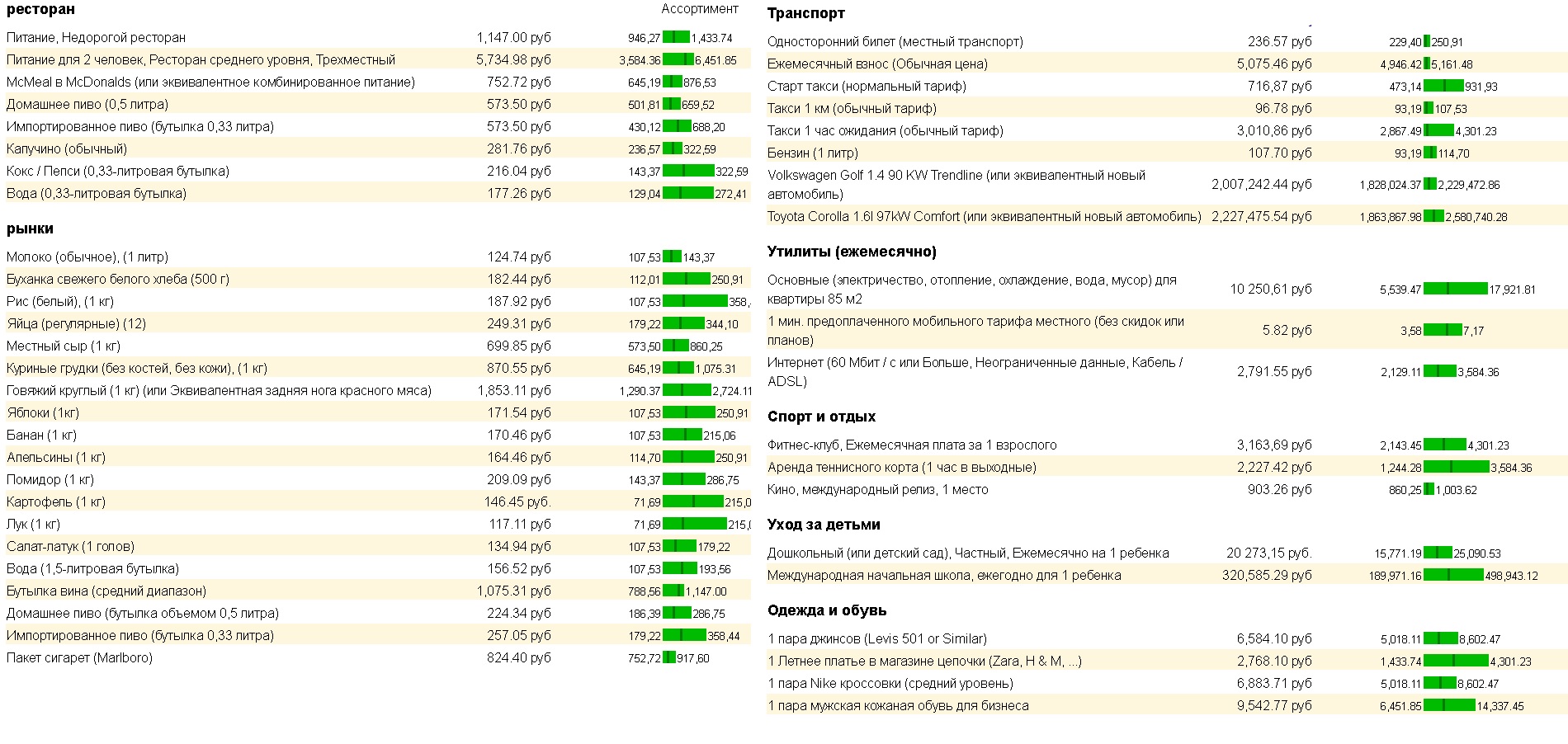
Task: Click the price '281.76 руб'
Action: tap(518, 149)
